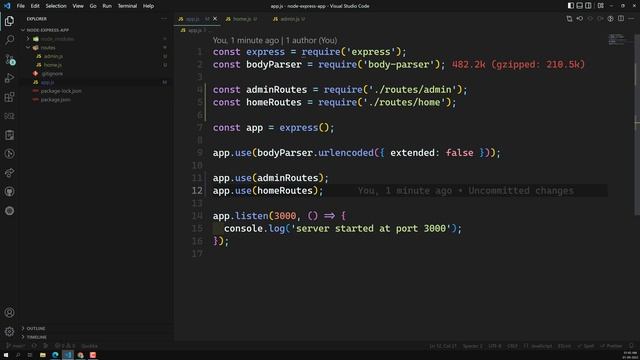This screenshot has width=640, height=360.
Task: Open the File menu
Action: coord(20,6)
